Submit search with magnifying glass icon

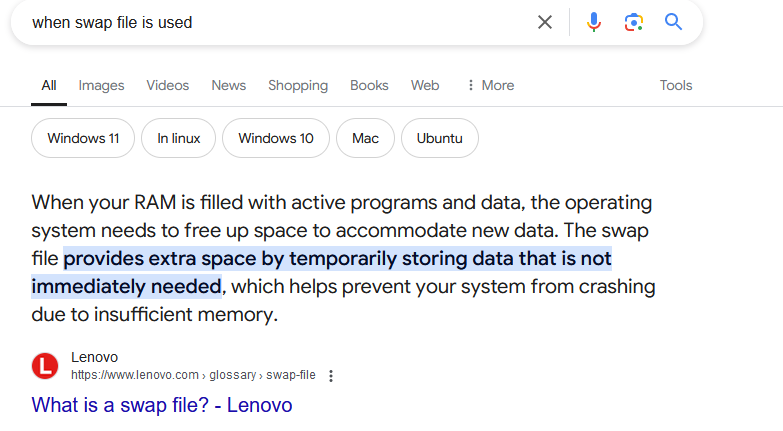click(673, 22)
